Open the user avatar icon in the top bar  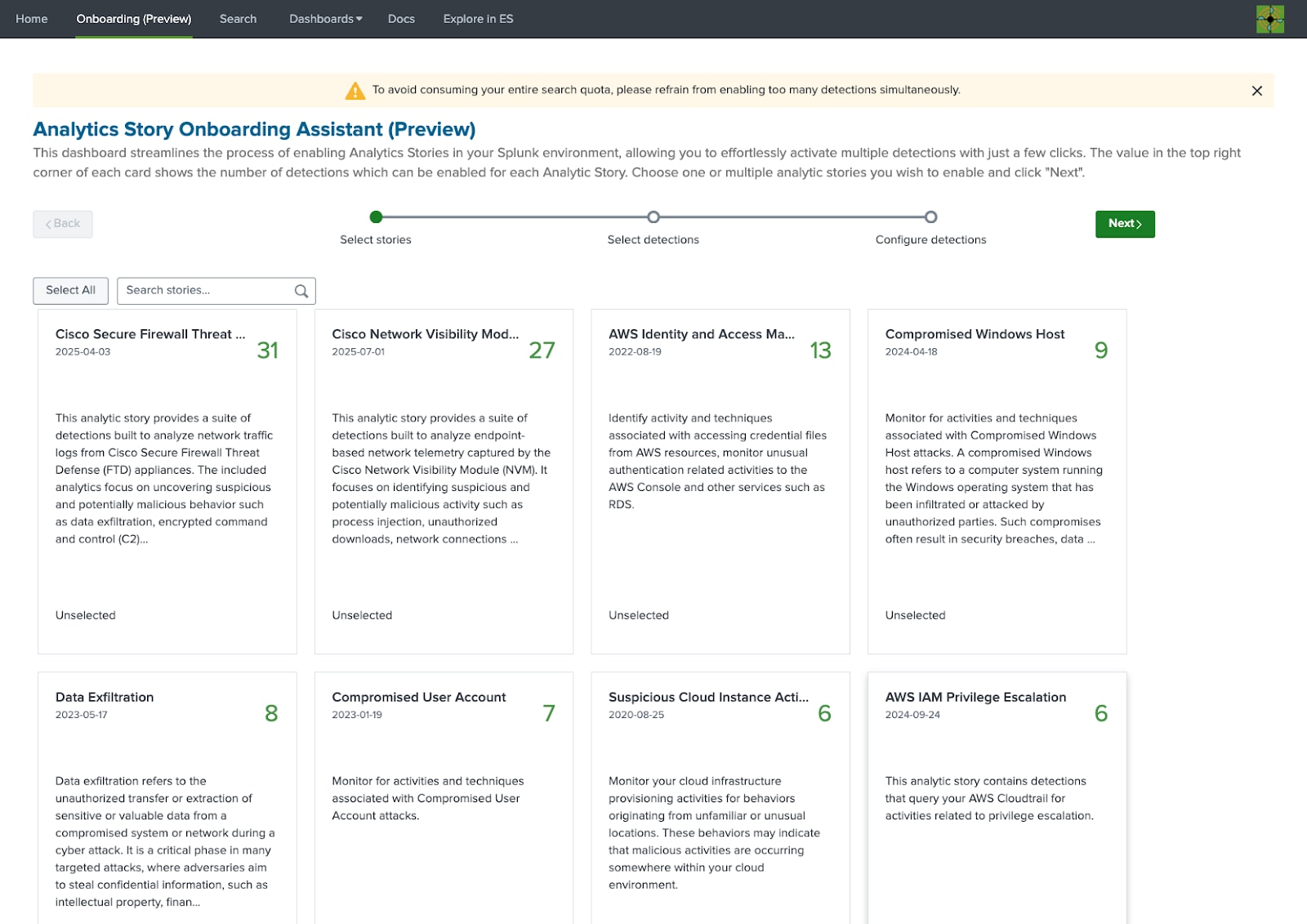coord(1269,19)
